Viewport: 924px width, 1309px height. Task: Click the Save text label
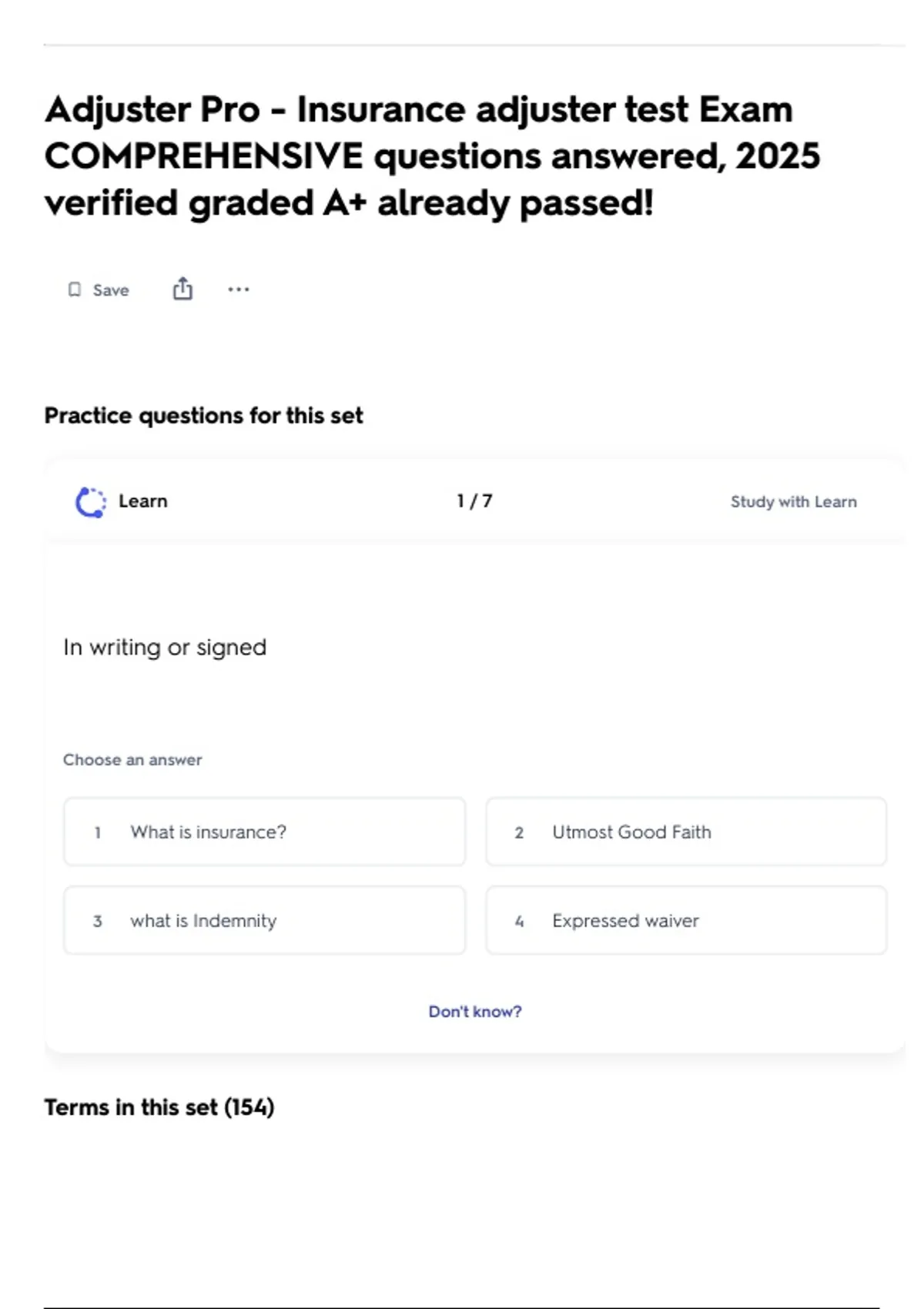point(111,290)
